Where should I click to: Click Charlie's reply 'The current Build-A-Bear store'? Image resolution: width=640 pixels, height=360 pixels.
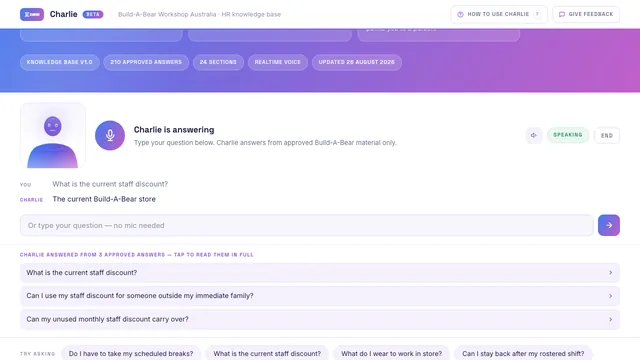[104, 199]
